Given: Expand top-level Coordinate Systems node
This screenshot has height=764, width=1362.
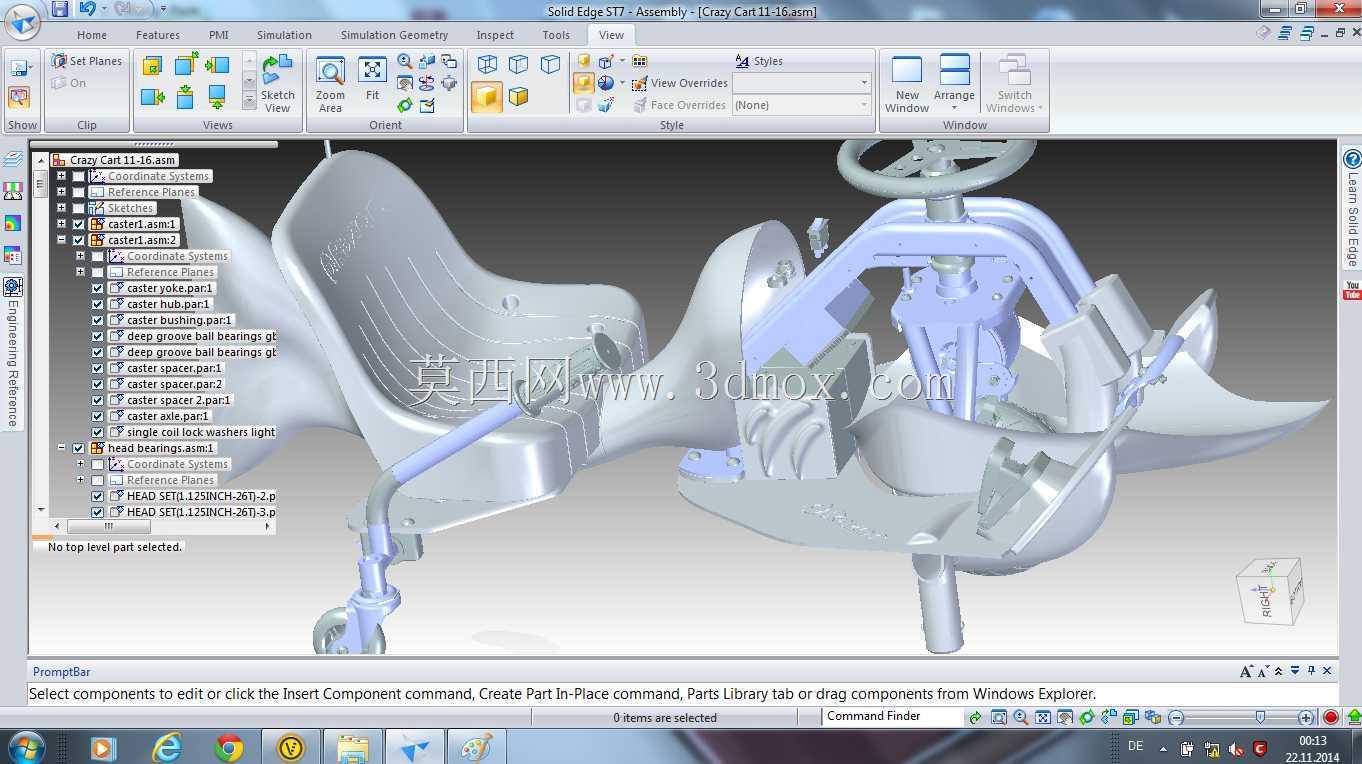Looking at the screenshot, I should click(62, 176).
